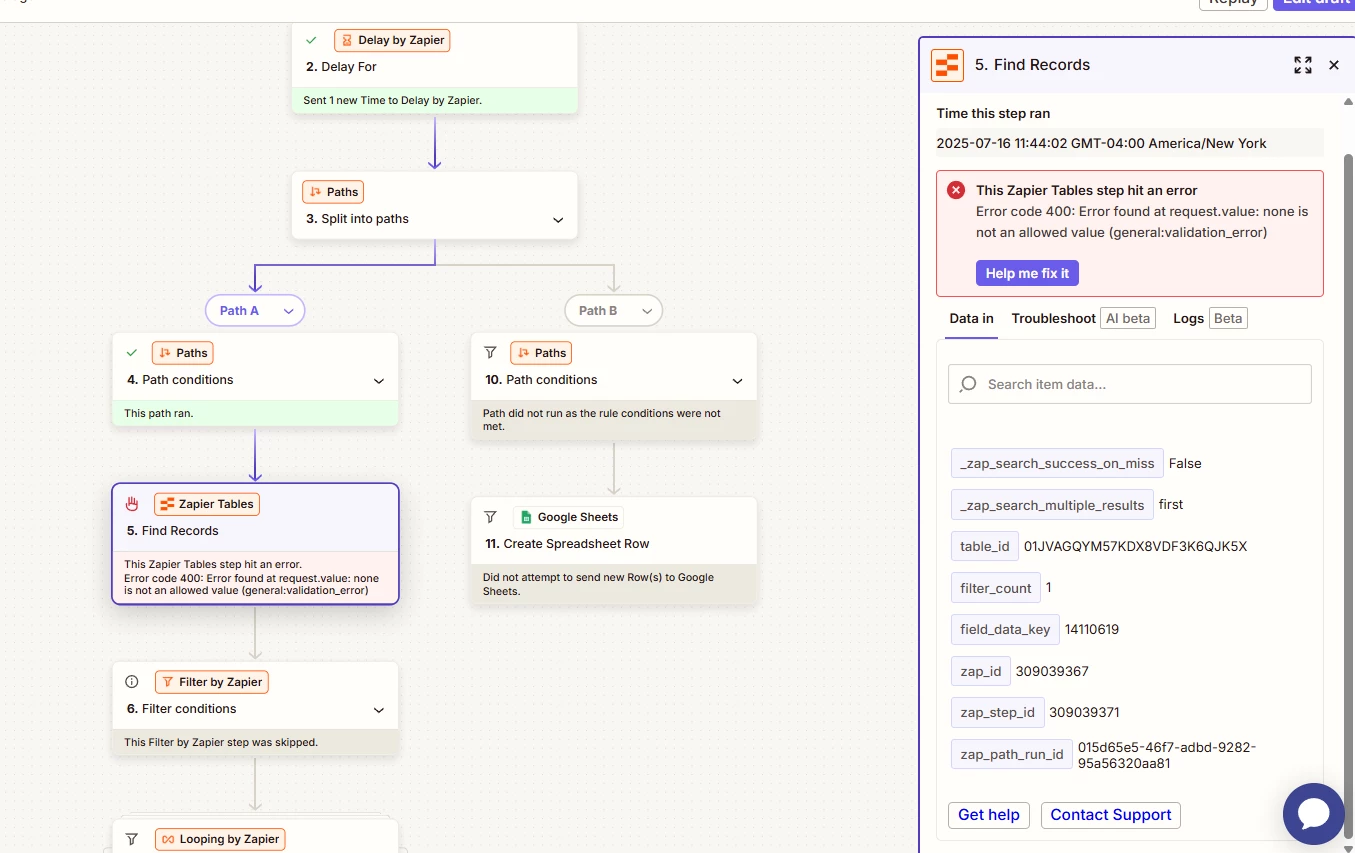The height and width of the screenshot is (853, 1355).
Task: Click the 11. Create Spreadsheet Row title
Action: pyautogui.click(x=567, y=544)
